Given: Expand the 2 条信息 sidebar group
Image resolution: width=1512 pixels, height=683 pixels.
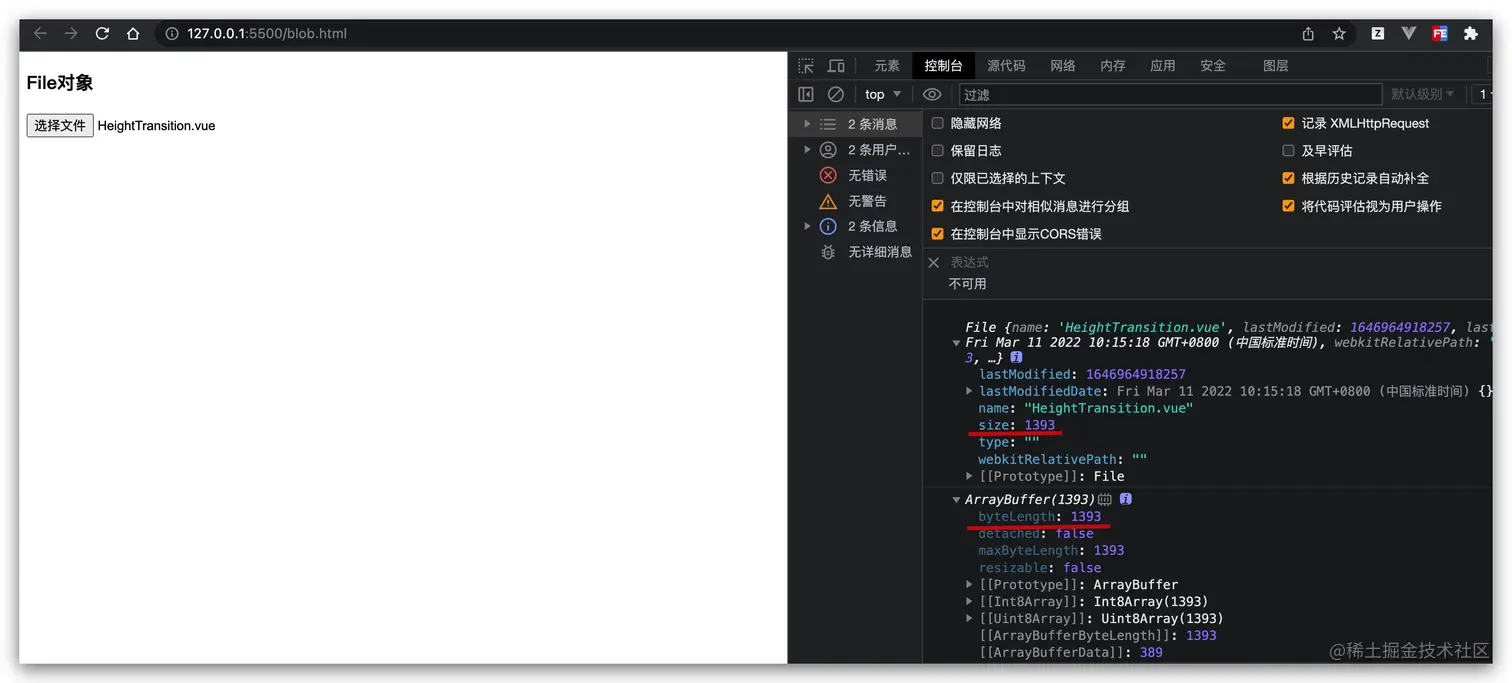Looking at the screenshot, I should click(x=807, y=226).
